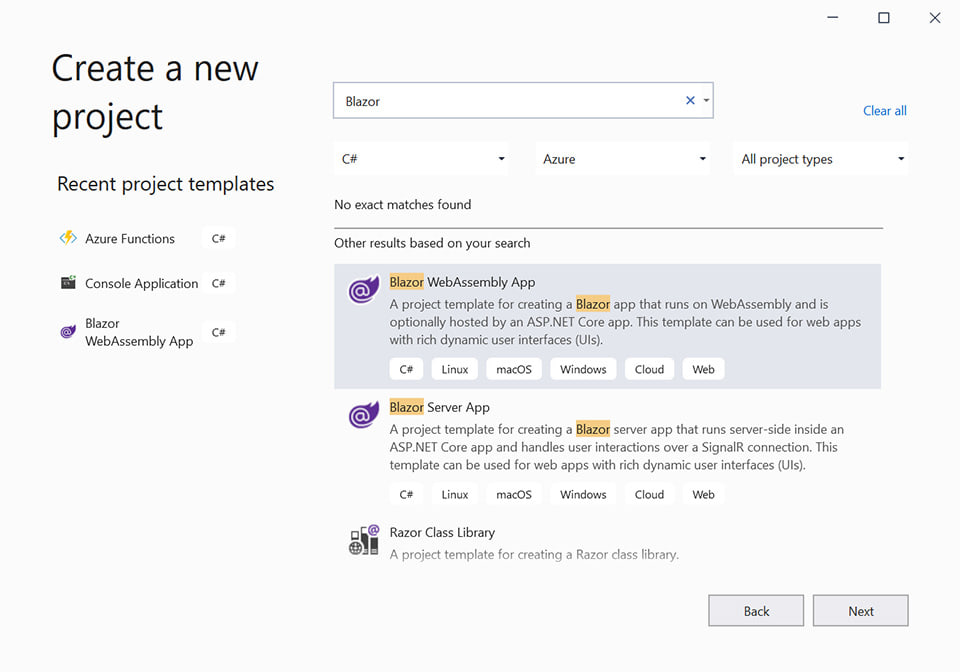Screen dimensions: 960x672
Task: Click Linux tag under Blazor WebAssembly App
Action: [454, 369]
